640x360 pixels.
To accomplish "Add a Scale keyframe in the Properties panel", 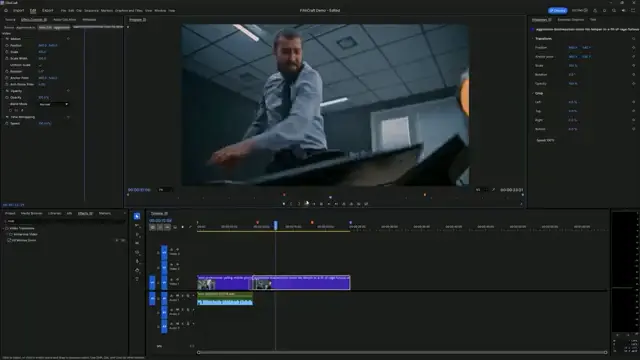I will click(x=633, y=66).
